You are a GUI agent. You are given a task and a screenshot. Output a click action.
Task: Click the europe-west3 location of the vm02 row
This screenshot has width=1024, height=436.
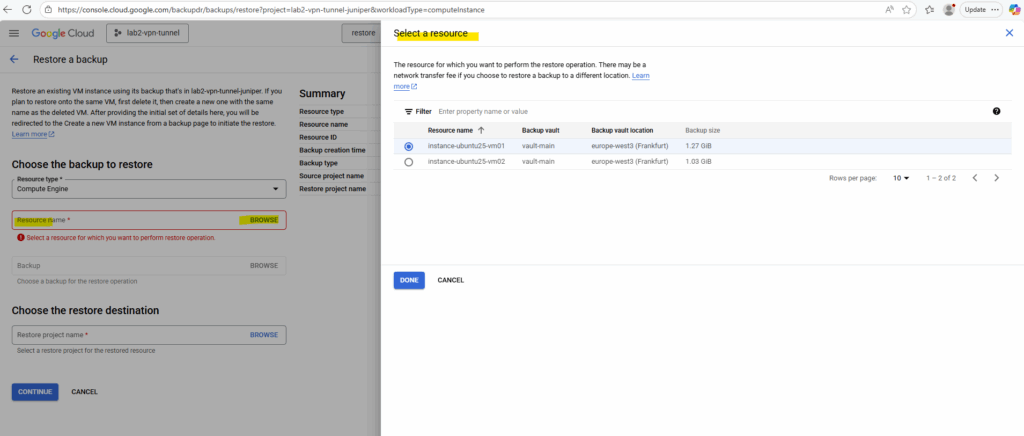pyautogui.click(x=630, y=161)
